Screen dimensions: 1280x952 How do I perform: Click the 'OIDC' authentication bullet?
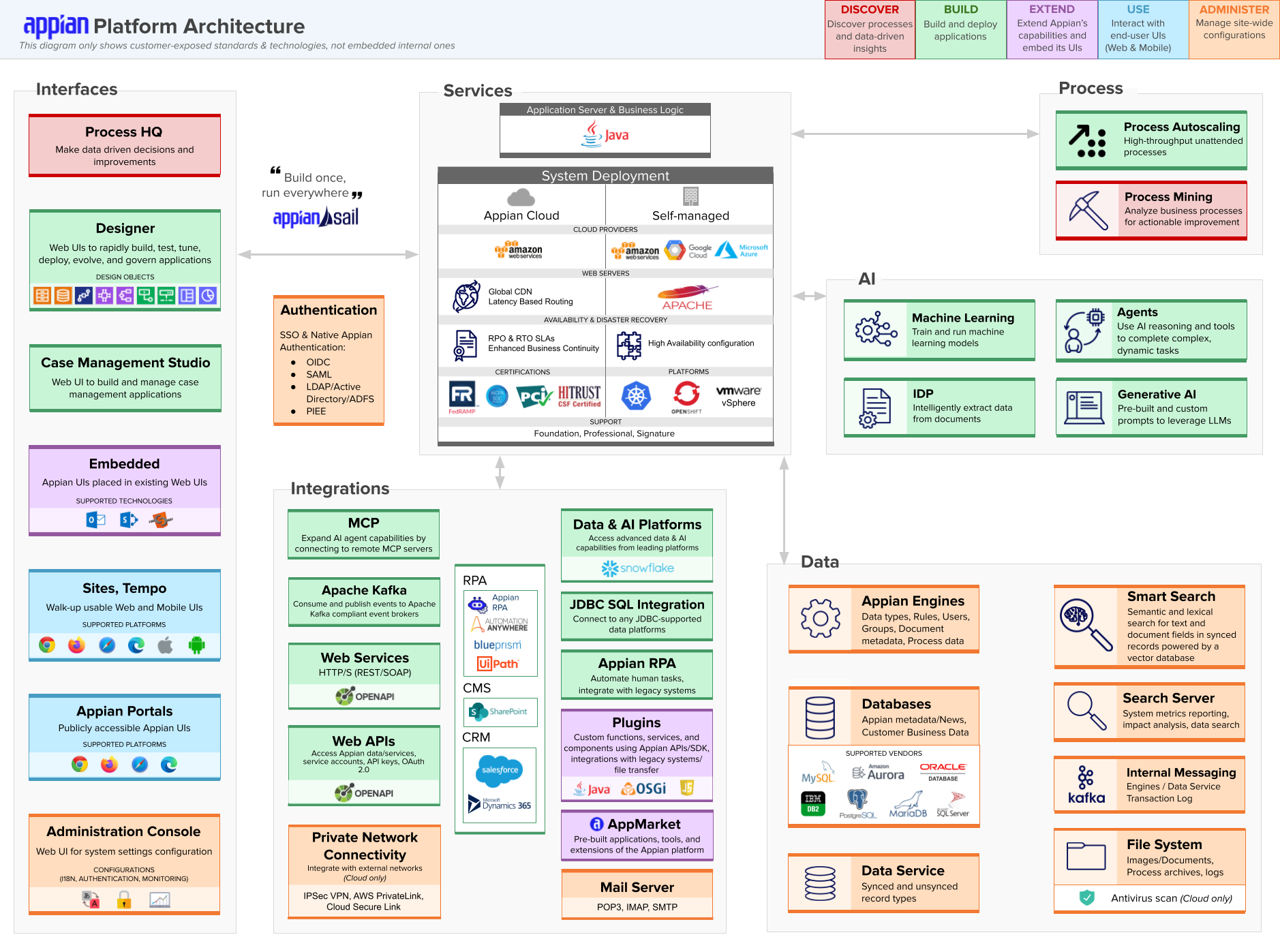[x=318, y=362]
